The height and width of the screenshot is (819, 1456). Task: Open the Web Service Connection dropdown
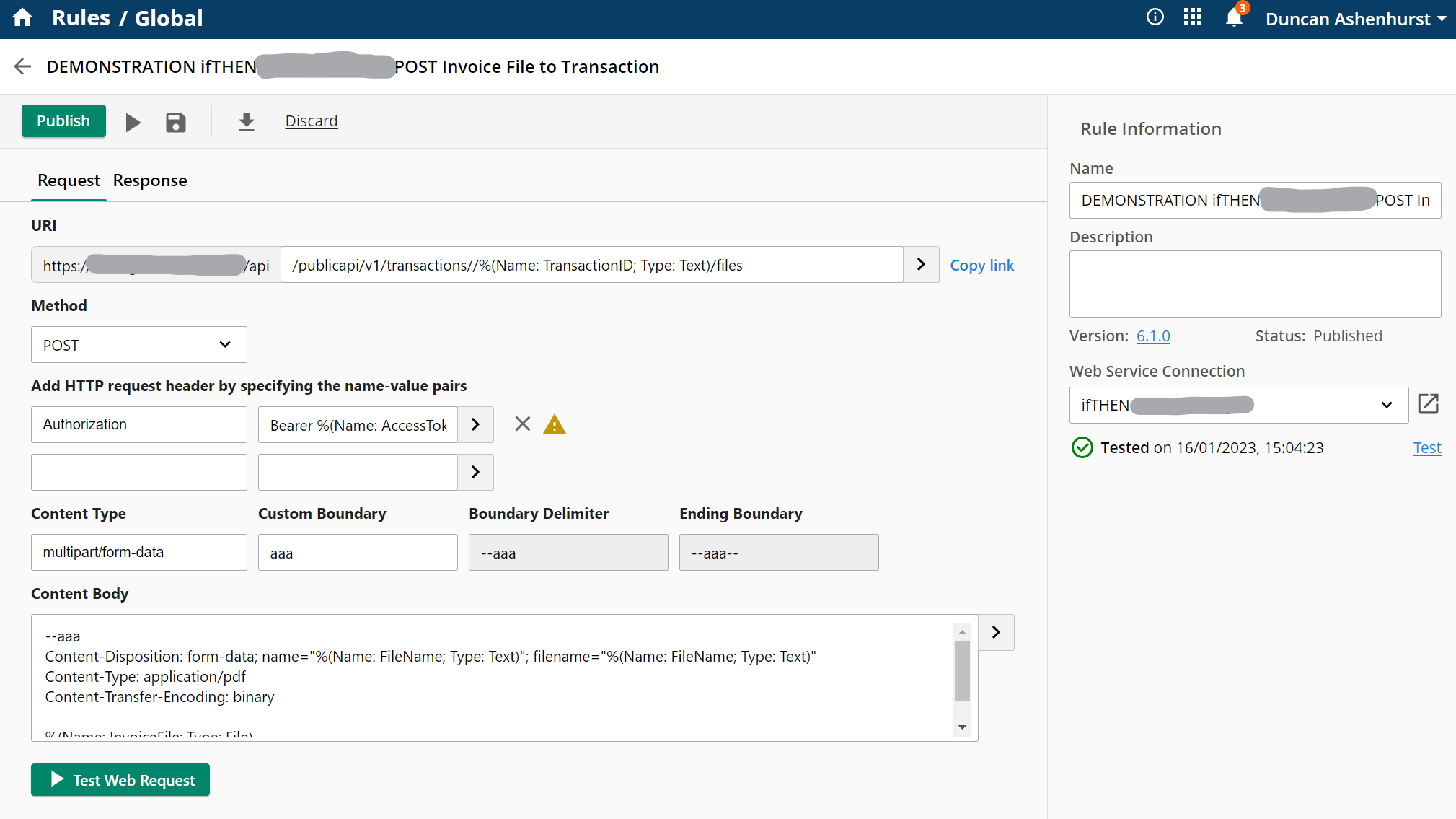pos(1238,405)
